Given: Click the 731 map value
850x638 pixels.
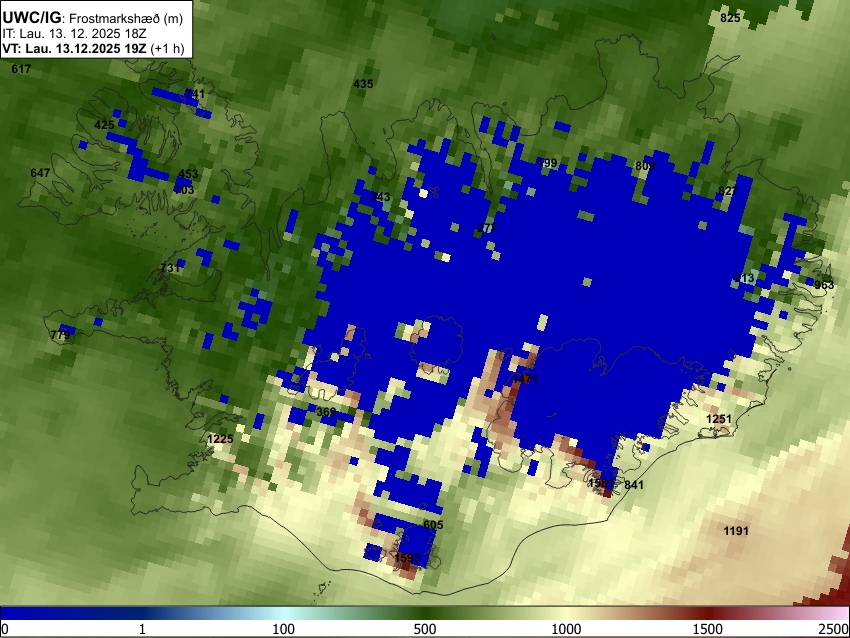Looking at the screenshot, I should (170, 268).
